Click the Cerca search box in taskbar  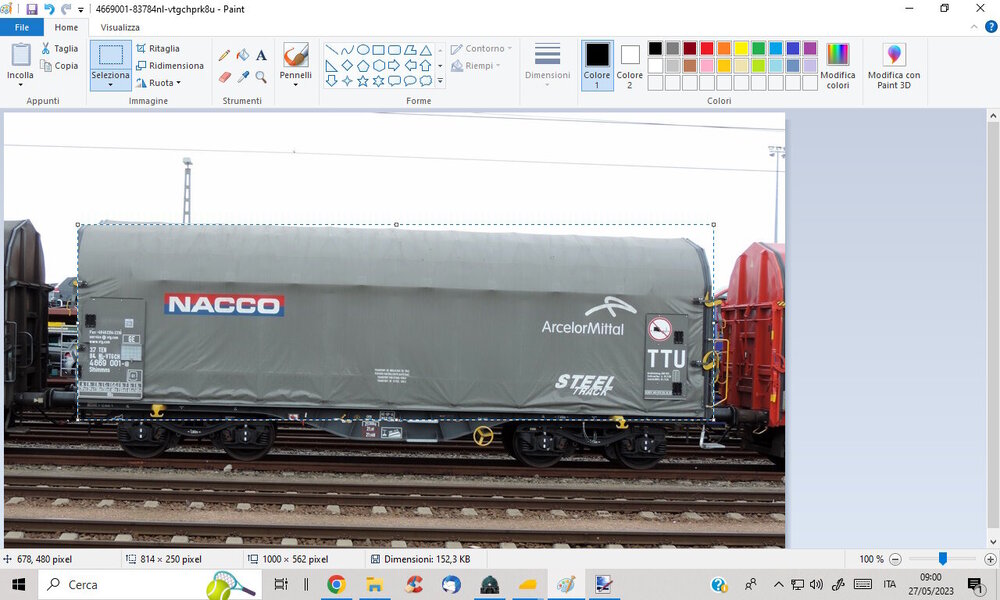151,584
